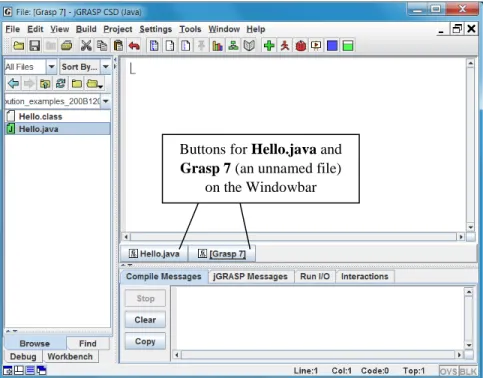Toggle the BLK block mode indicator
The height and width of the screenshot is (378, 483).
468,371
